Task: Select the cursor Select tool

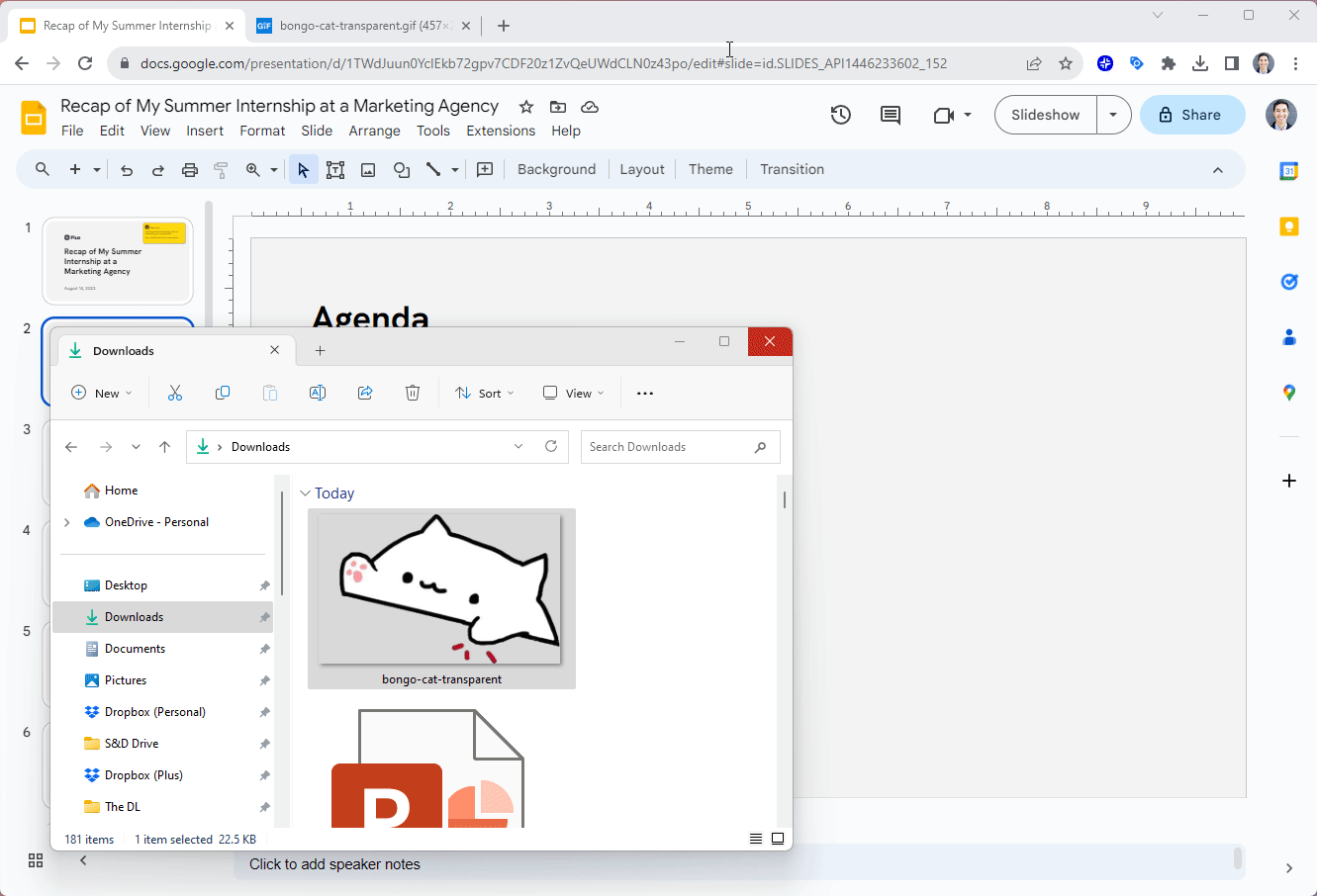Action: (304, 170)
